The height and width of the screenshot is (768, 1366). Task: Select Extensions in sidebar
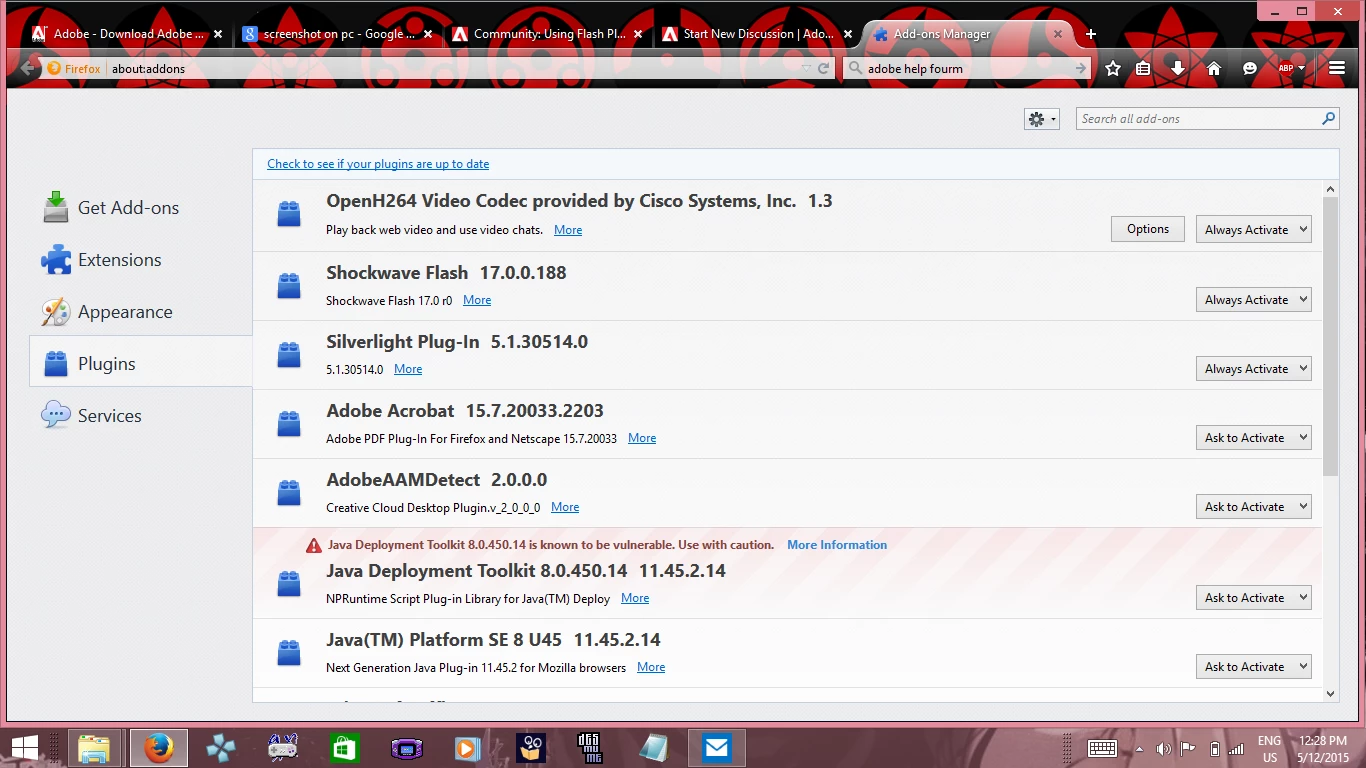pyautogui.click(x=141, y=260)
